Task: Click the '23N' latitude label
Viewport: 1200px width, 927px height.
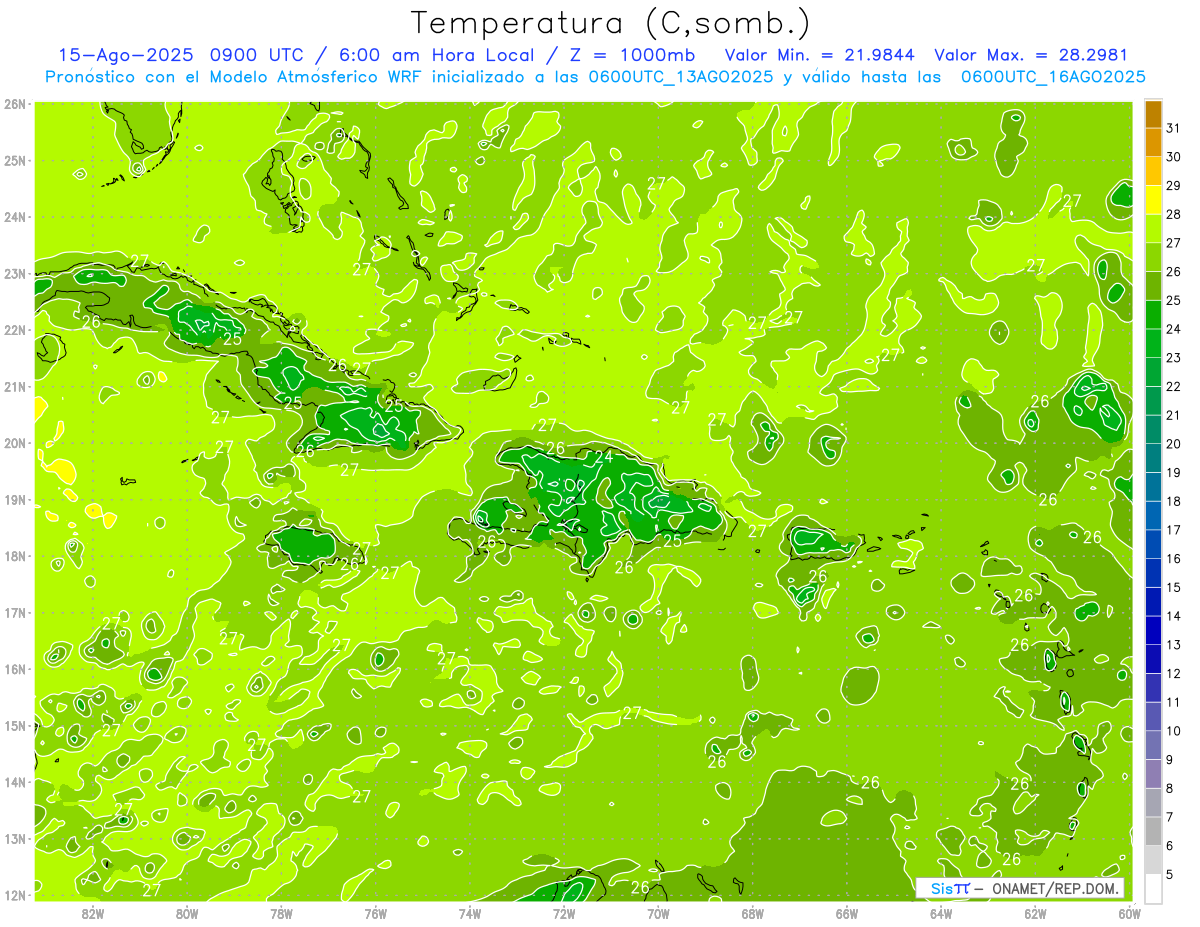Action: pyautogui.click(x=15, y=273)
